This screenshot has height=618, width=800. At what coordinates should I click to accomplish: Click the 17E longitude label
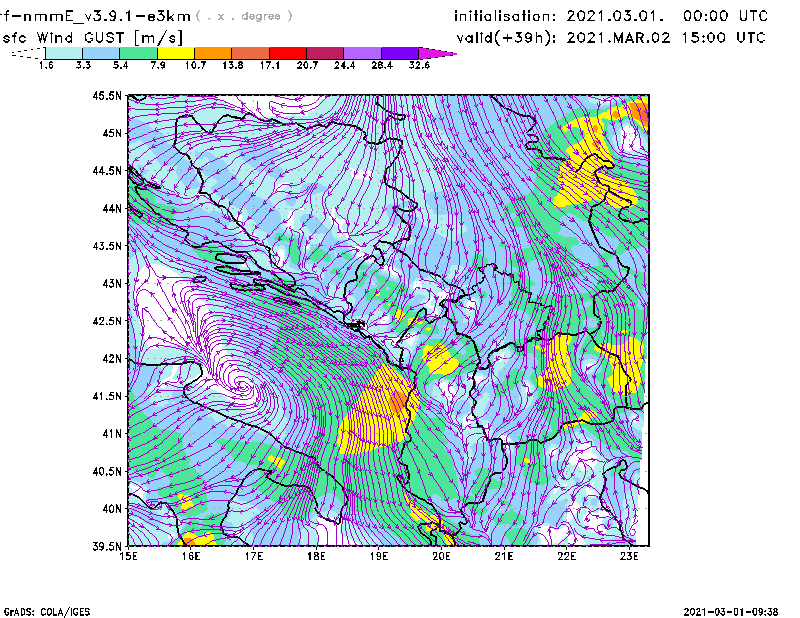(254, 556)
